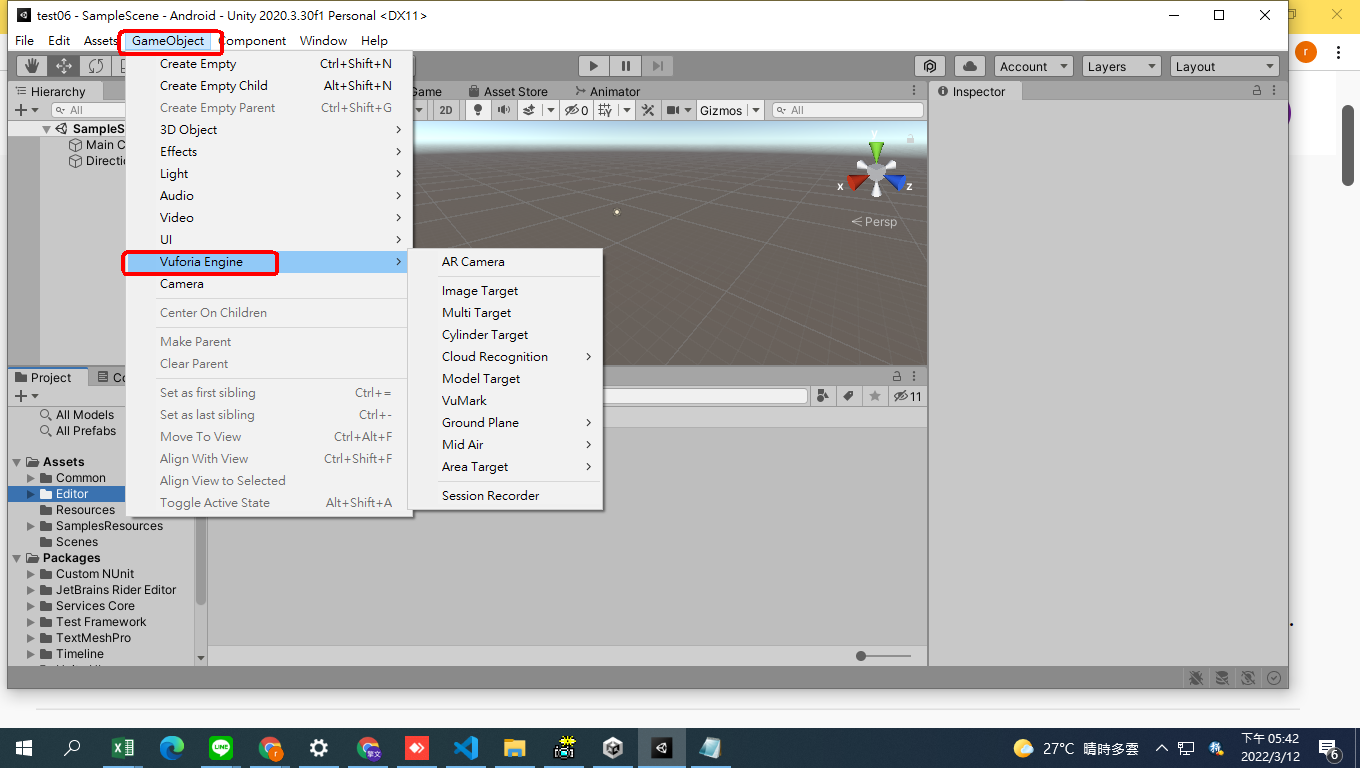This screenshot has height=768, width=1360.
Task: Open grid settings dropdown arrow
Action: [x=627, y=110]
